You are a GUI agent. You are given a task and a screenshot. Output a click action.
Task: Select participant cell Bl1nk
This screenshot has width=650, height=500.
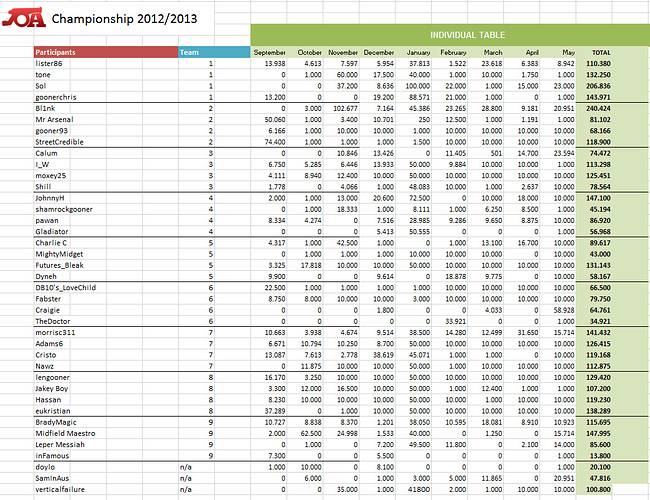tap(45, 108)
